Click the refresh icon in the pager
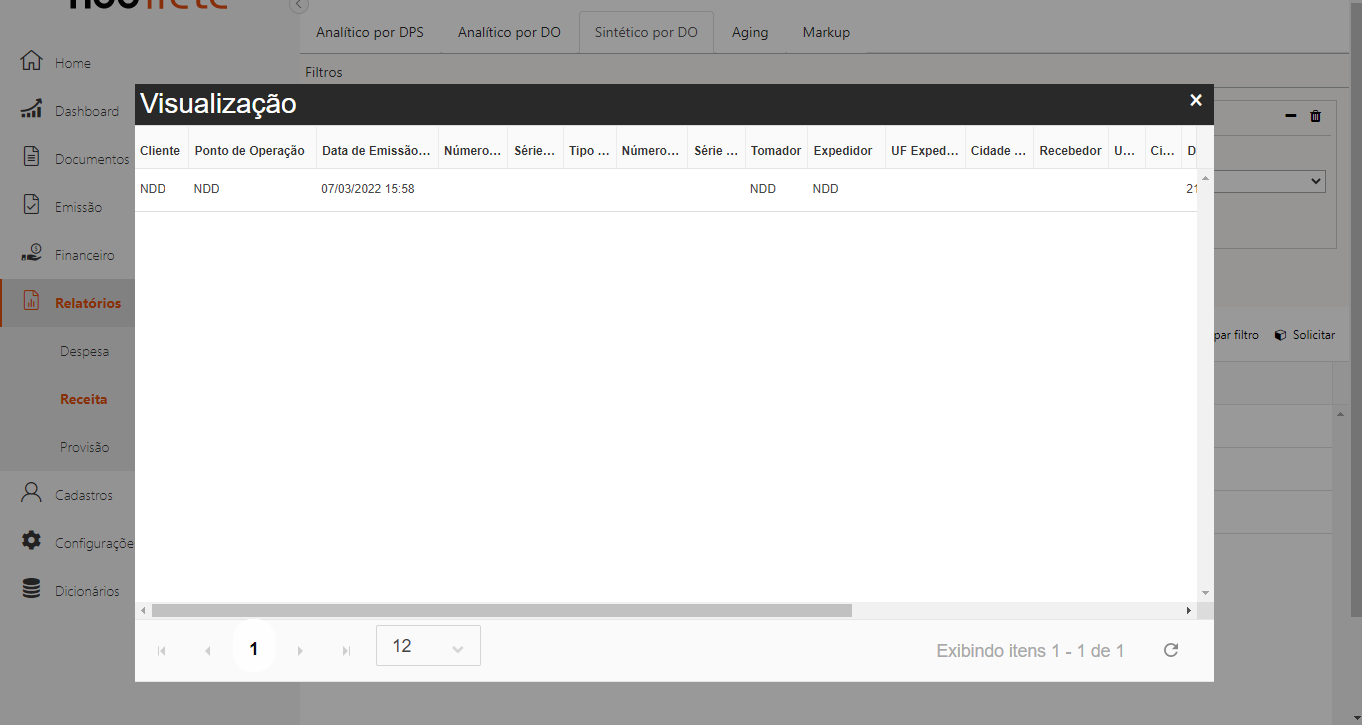 coord(1171,650)
